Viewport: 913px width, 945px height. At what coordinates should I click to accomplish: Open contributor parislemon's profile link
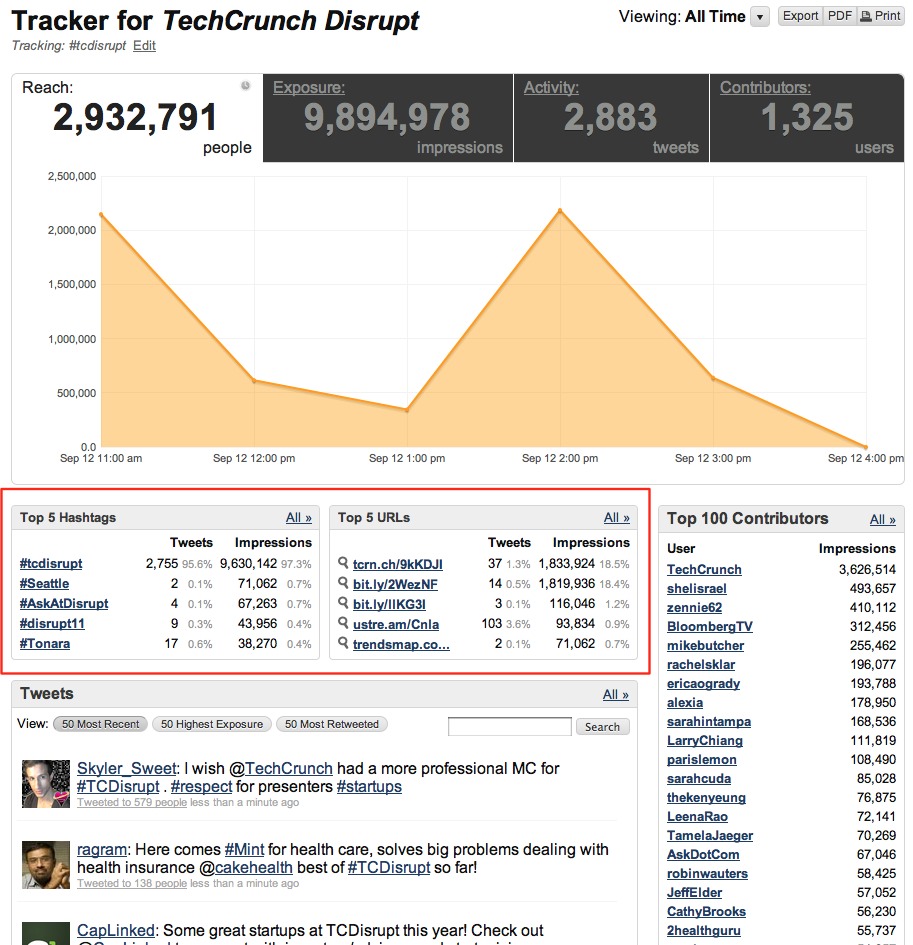pos(701,759)
